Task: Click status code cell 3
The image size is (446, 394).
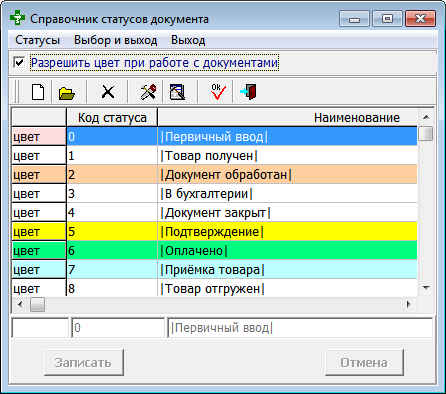Action: click(x=112, y=193)
